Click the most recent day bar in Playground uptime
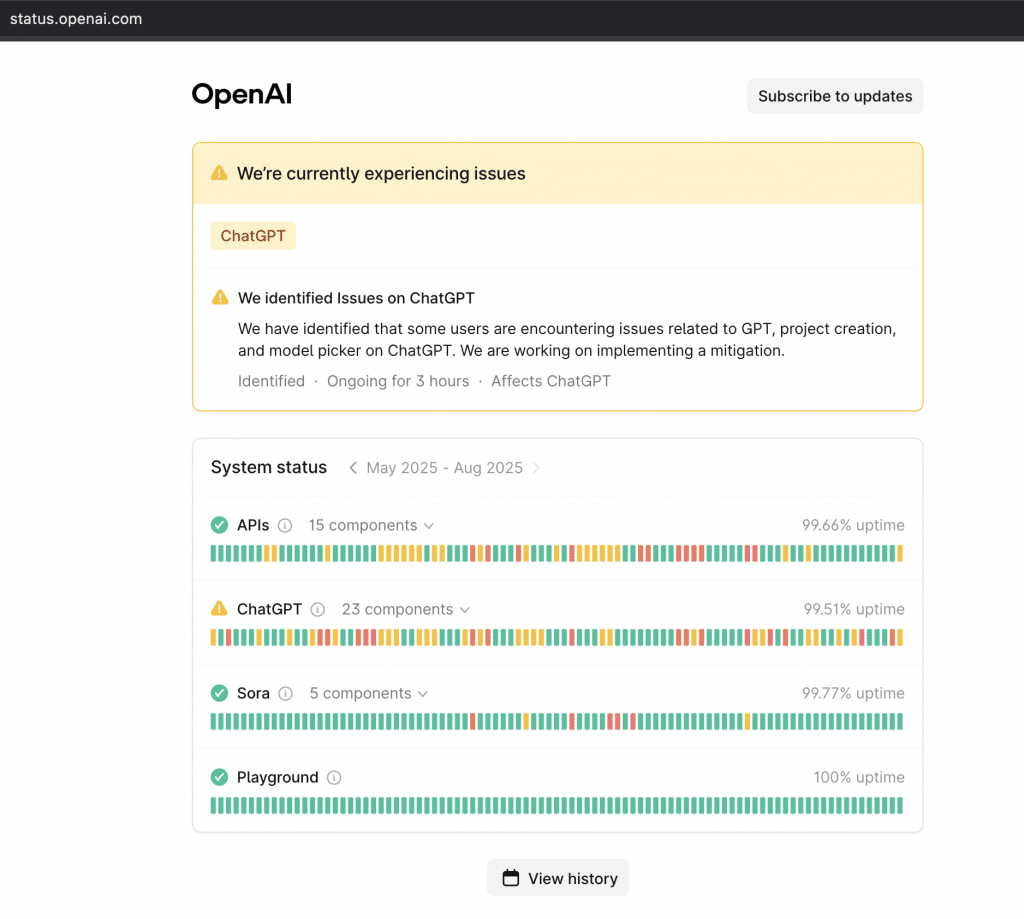The width and height of the screenshot is (1024, 919). [900, 806]
